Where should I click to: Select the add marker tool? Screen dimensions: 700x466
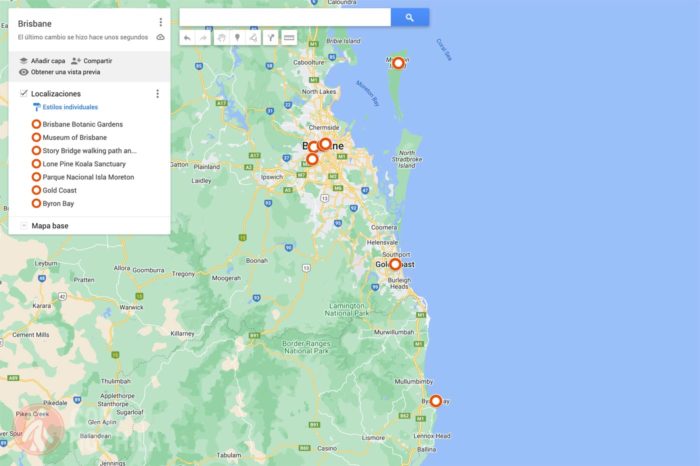[x=238, y=38]
